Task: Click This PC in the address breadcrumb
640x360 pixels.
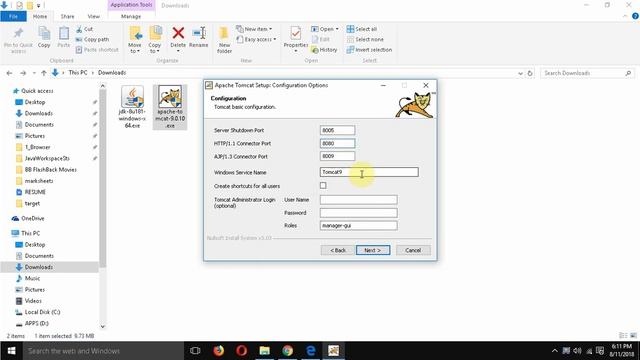Action: [x=78, y=73]
